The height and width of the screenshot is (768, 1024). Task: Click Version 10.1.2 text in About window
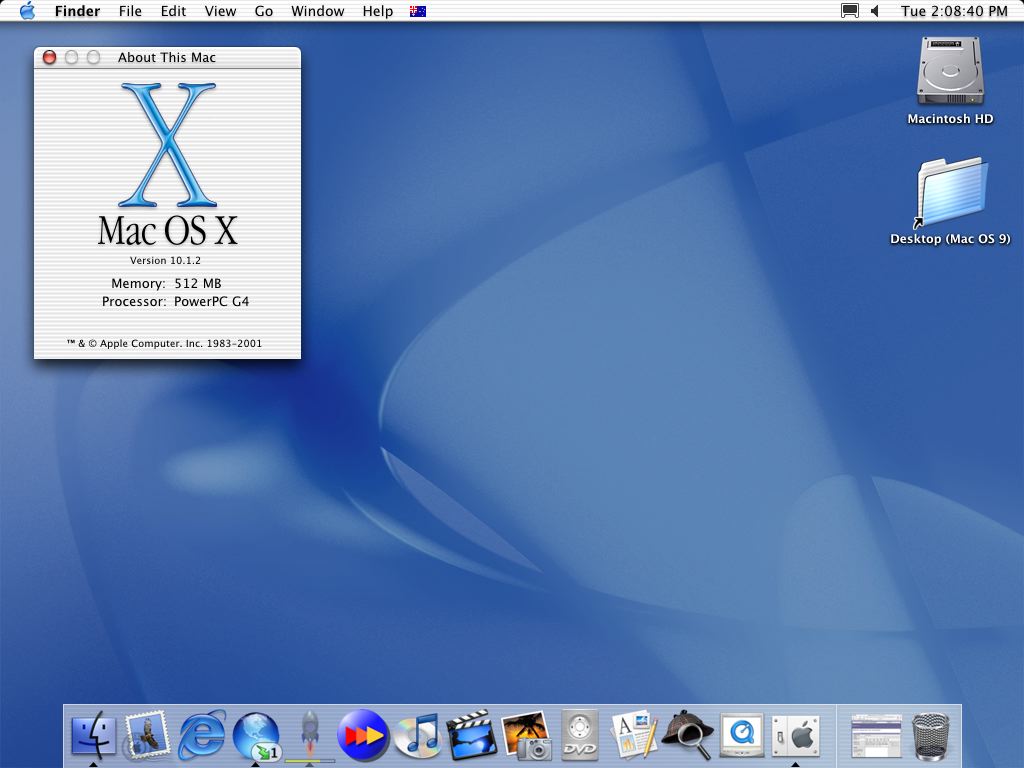tap(165, 260)
